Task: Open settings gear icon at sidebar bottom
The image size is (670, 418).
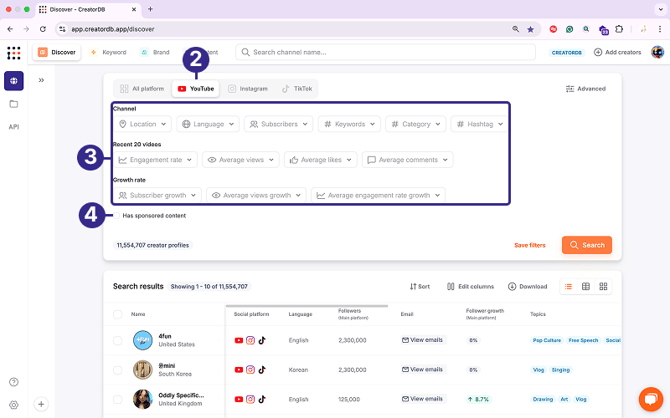Action: click(14, 404)
